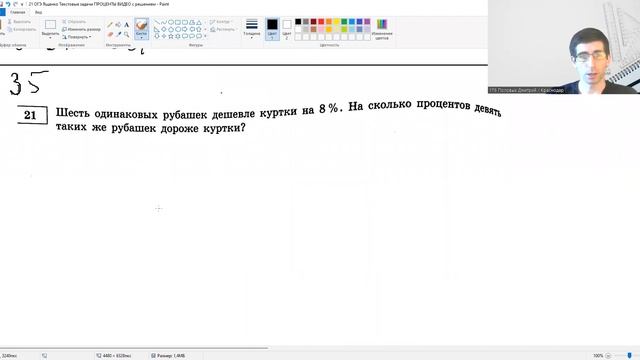Choose the Rounded rectangle shape
Screen dimensions: 640x360
click(x=185, y=22)
